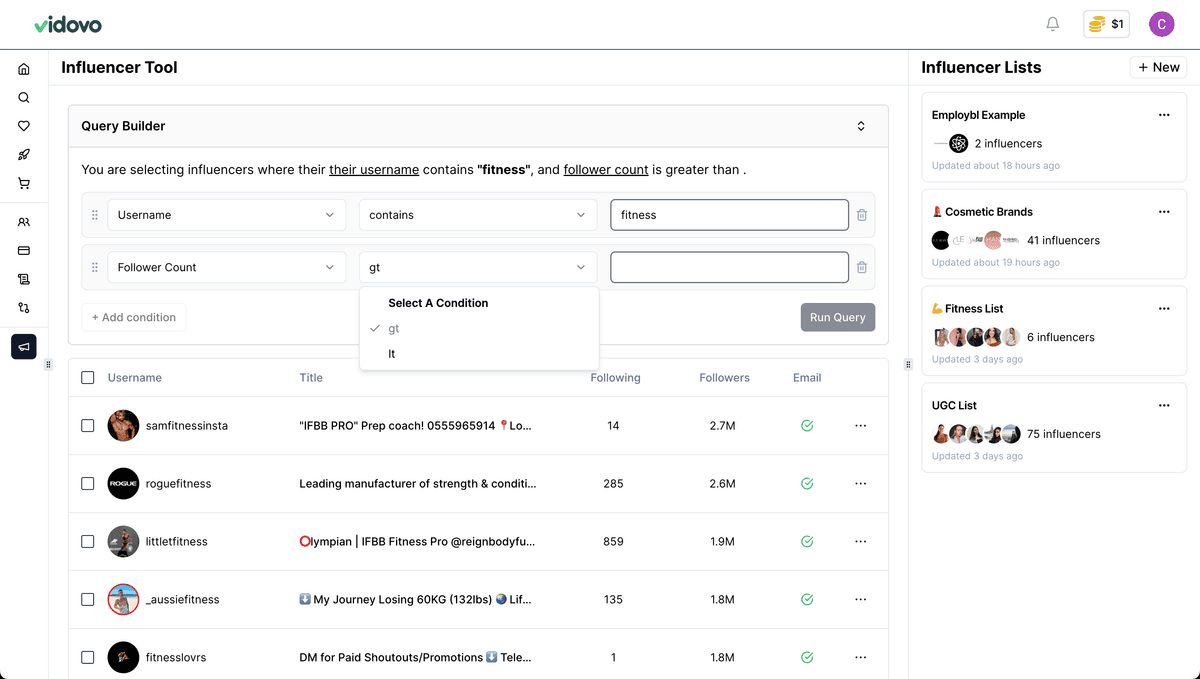Collapse the Query Builder panel chevron
The height and width of the screenshot is (679, 1200).
tap(860, 125)
